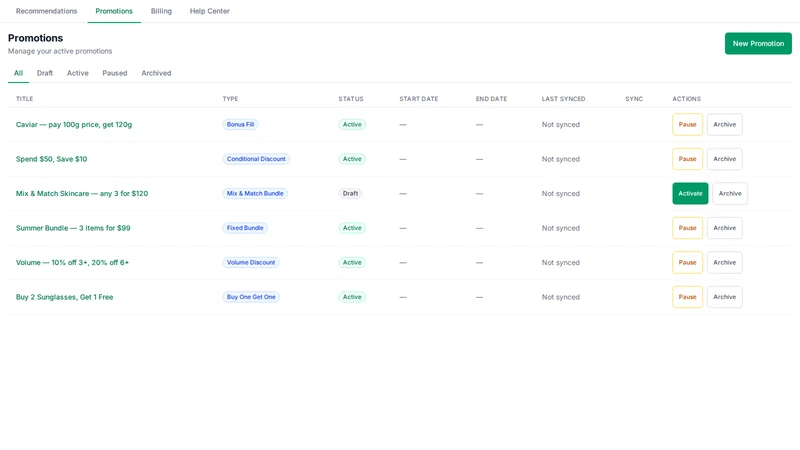
Task: Open Summer Bundle promotion
Action: [73, 228]
